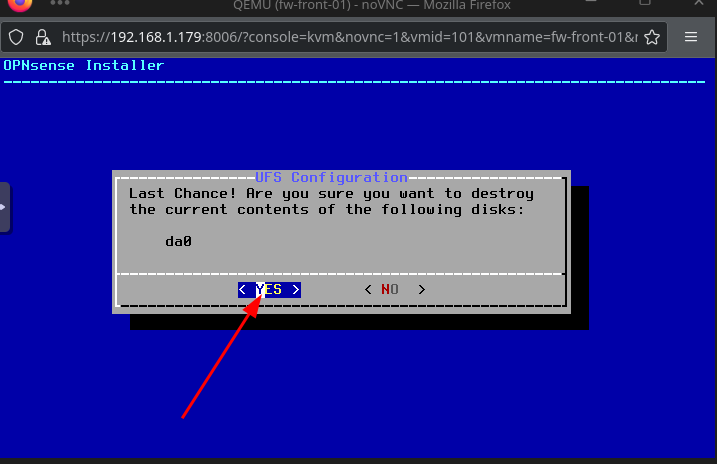Open the three-dot window menu in title bar
This screenshot has height=464, width=717.
pyautogui.click(x=60, y=3)
